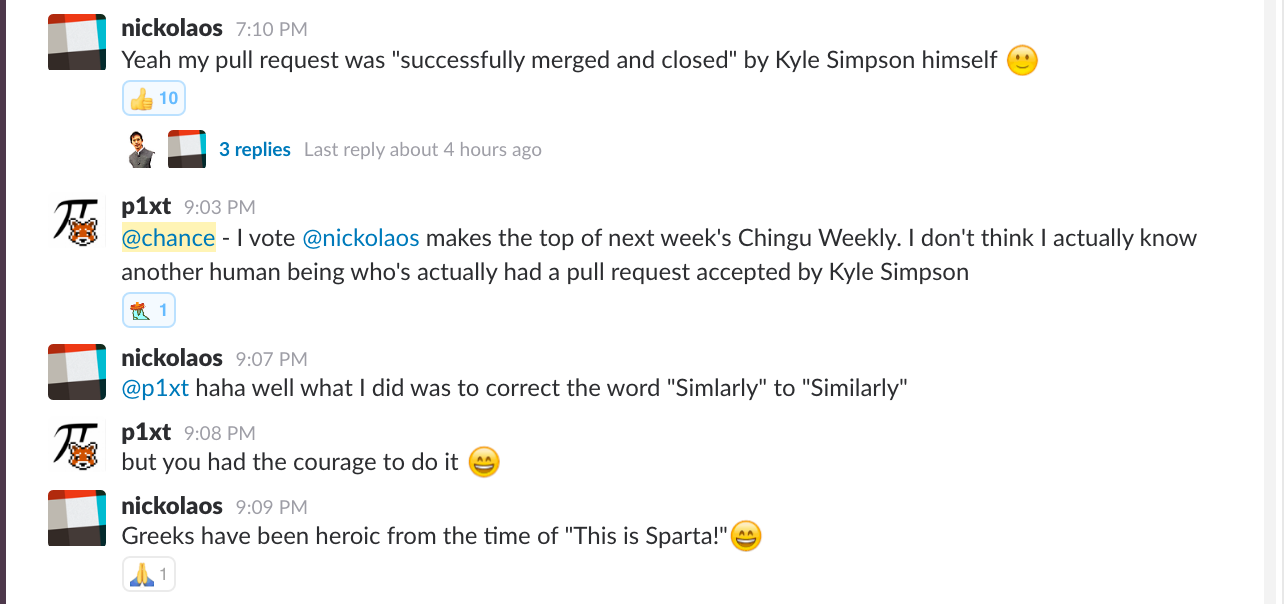Click the 9:07 PM timestamp
This screenshot has height=604, width=1284.
[x=271, y=359]
